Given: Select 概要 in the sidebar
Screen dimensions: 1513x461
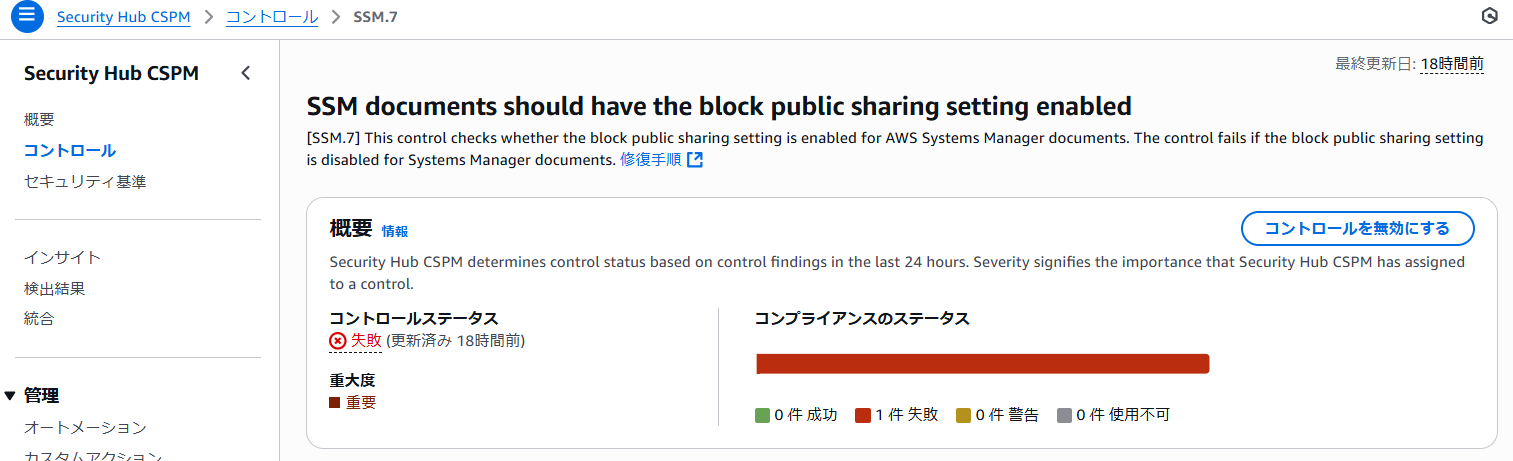Looking at the screenshot, I should click(x=39, y=120).
